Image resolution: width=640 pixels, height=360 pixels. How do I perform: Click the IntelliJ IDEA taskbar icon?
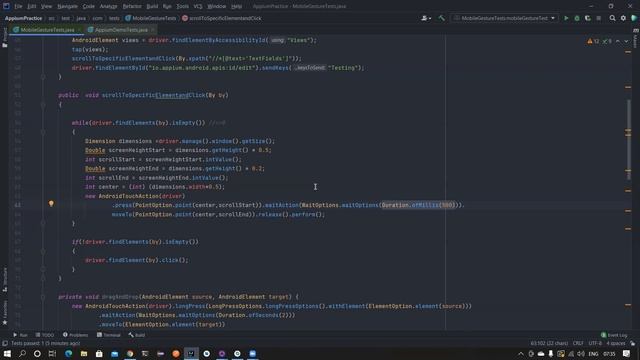191,353
